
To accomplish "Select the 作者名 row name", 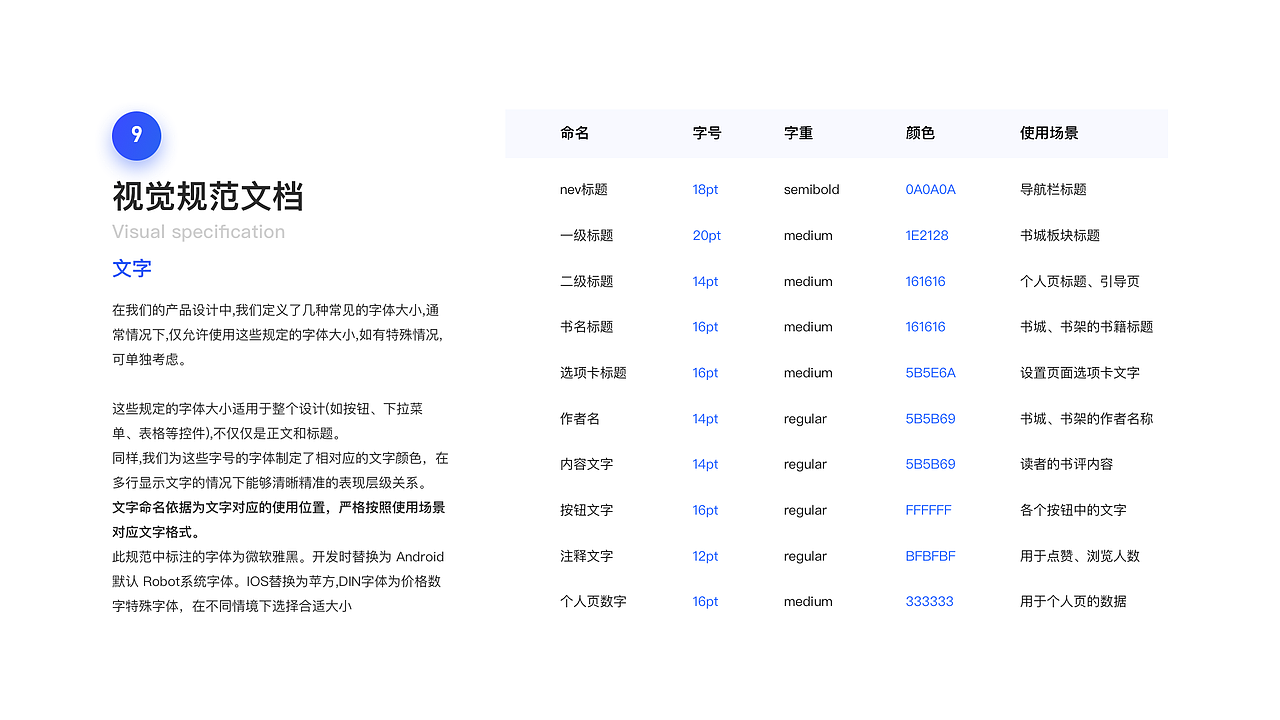I will coord(580,419).
